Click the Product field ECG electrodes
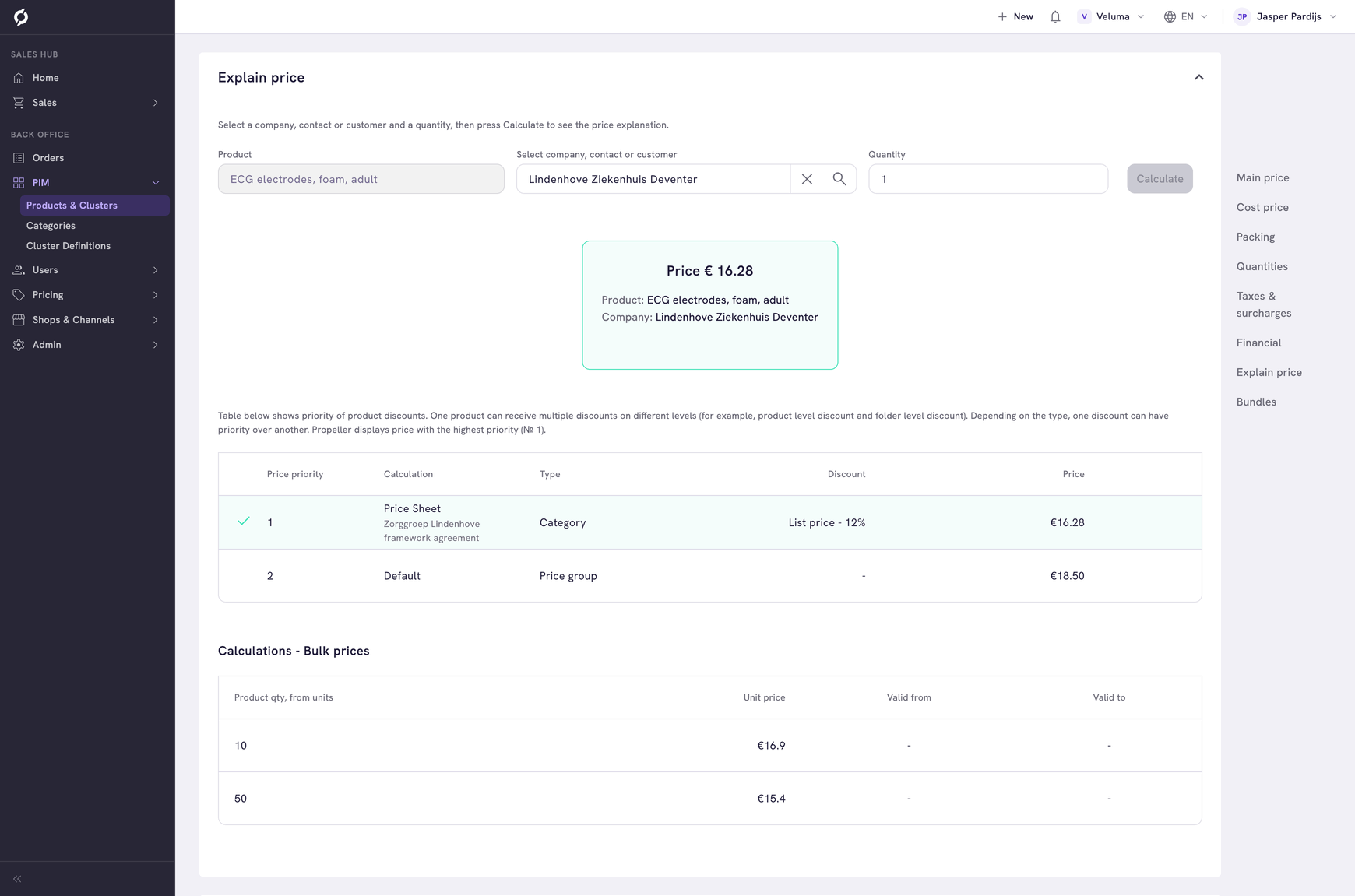1355x896 pixels. point(361,179)
